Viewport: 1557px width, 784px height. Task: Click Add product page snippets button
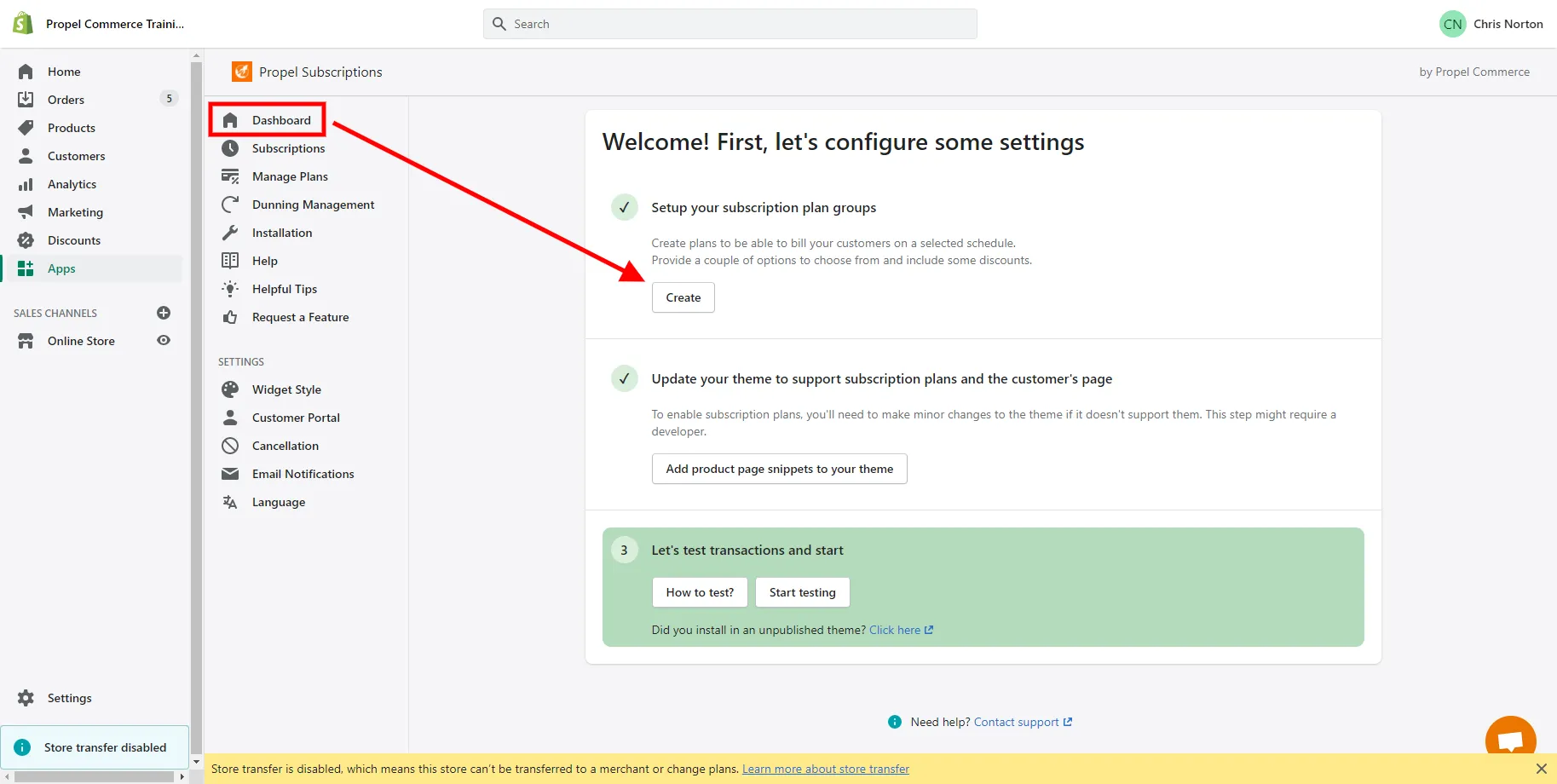pos(780,469)
